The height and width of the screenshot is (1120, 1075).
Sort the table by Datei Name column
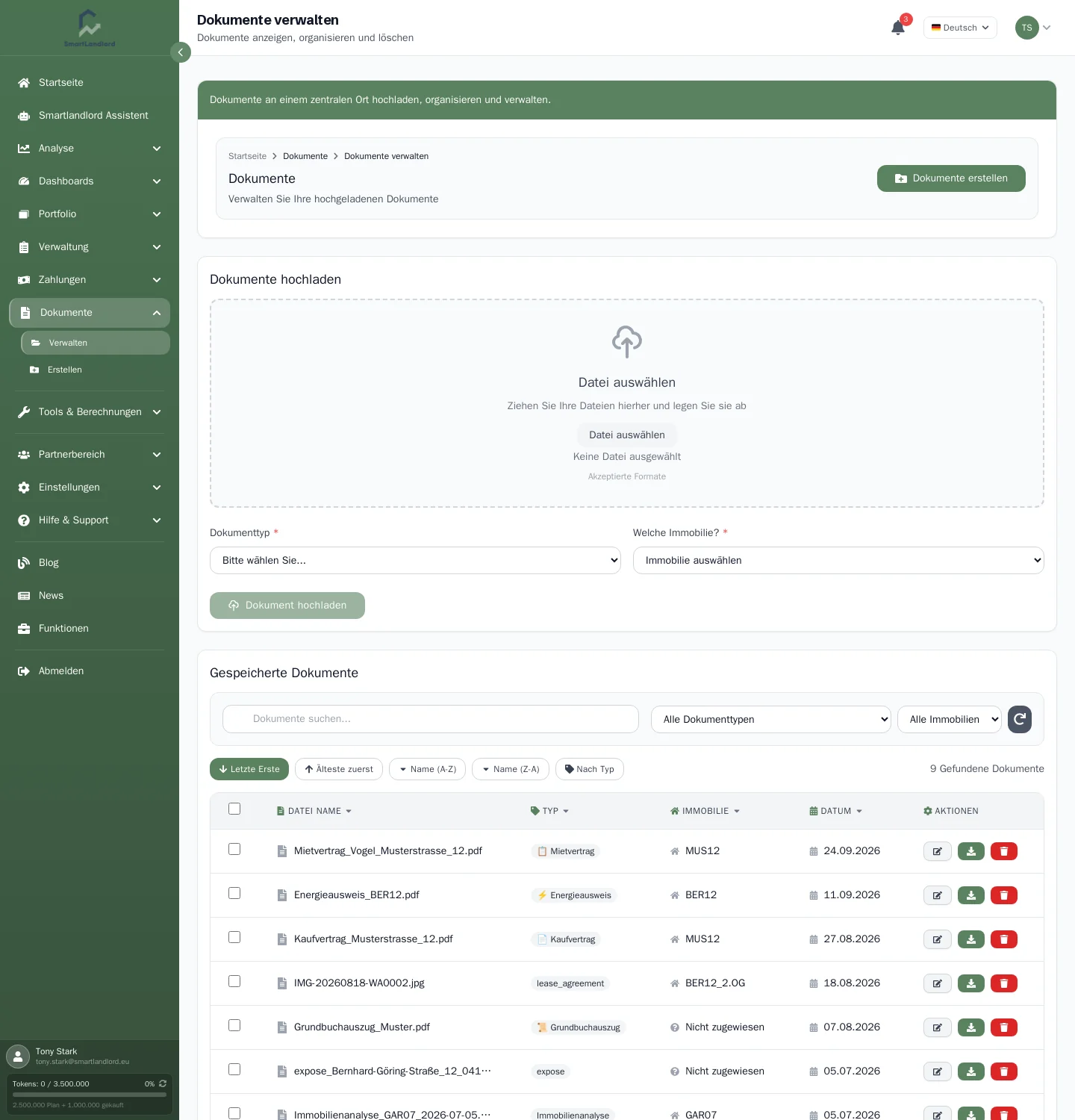point(314,811)
